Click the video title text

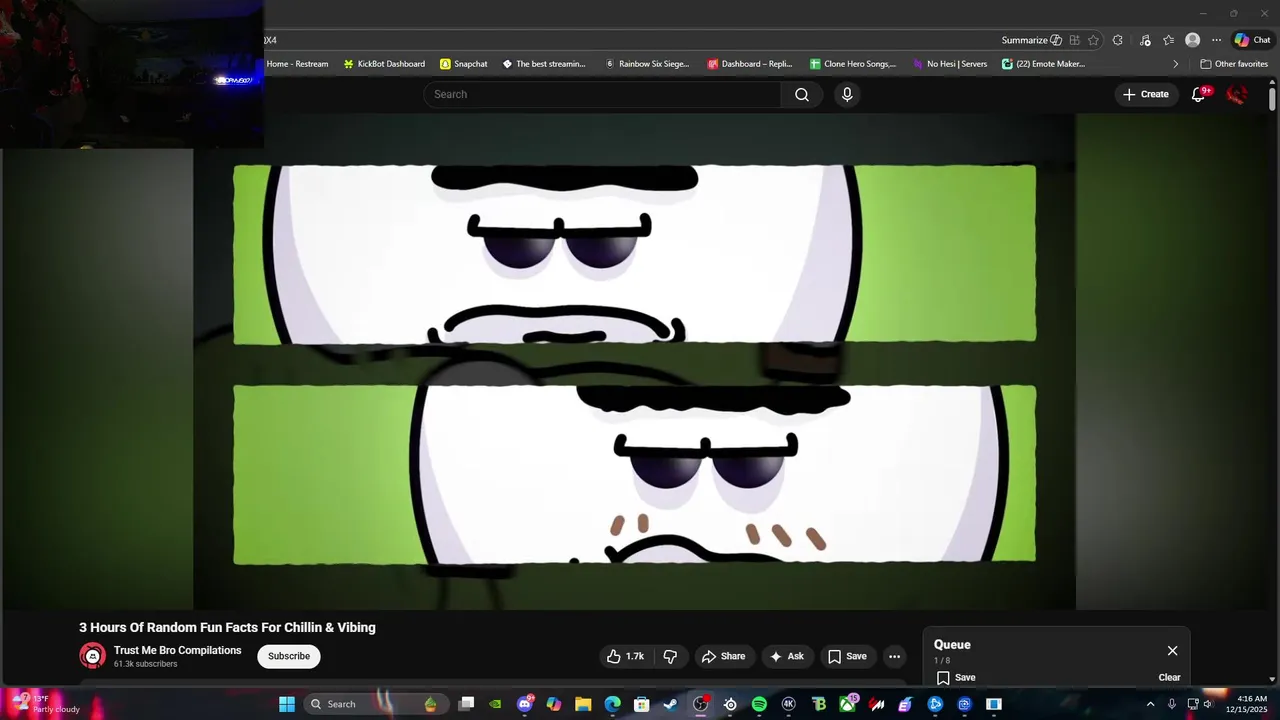(228, 627)
